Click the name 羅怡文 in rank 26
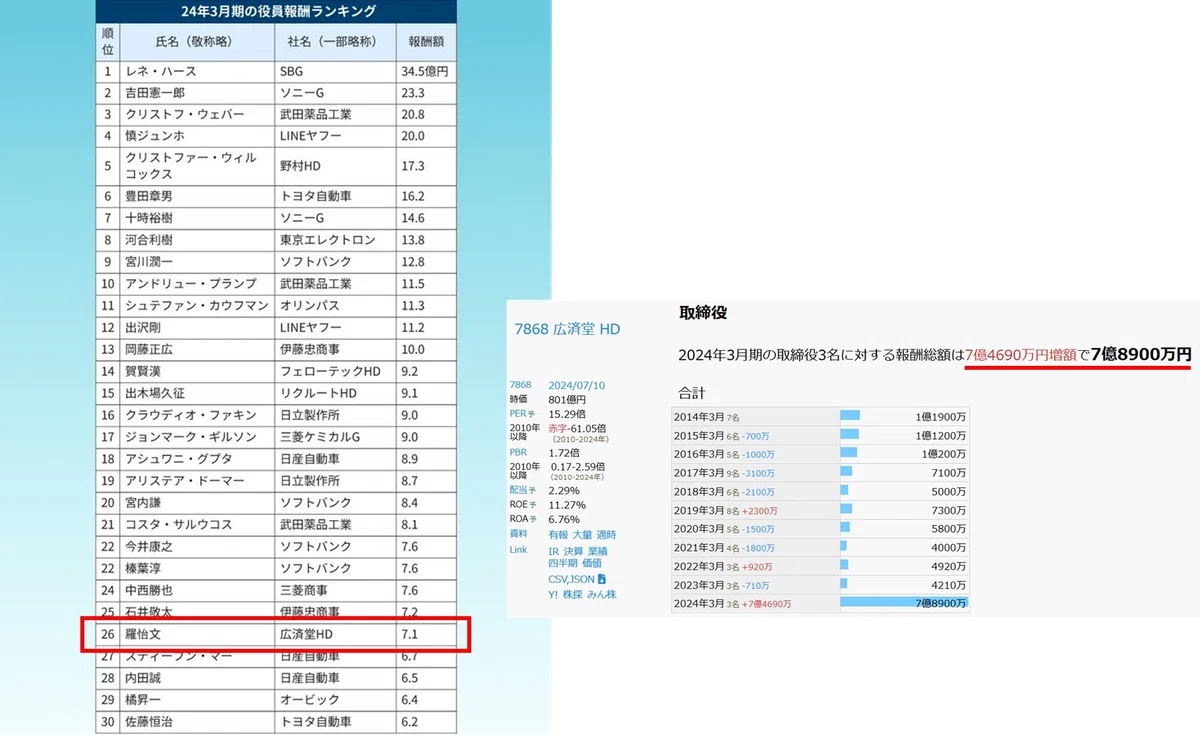Viewport: 1200px width, 735px height. [145, 634]
